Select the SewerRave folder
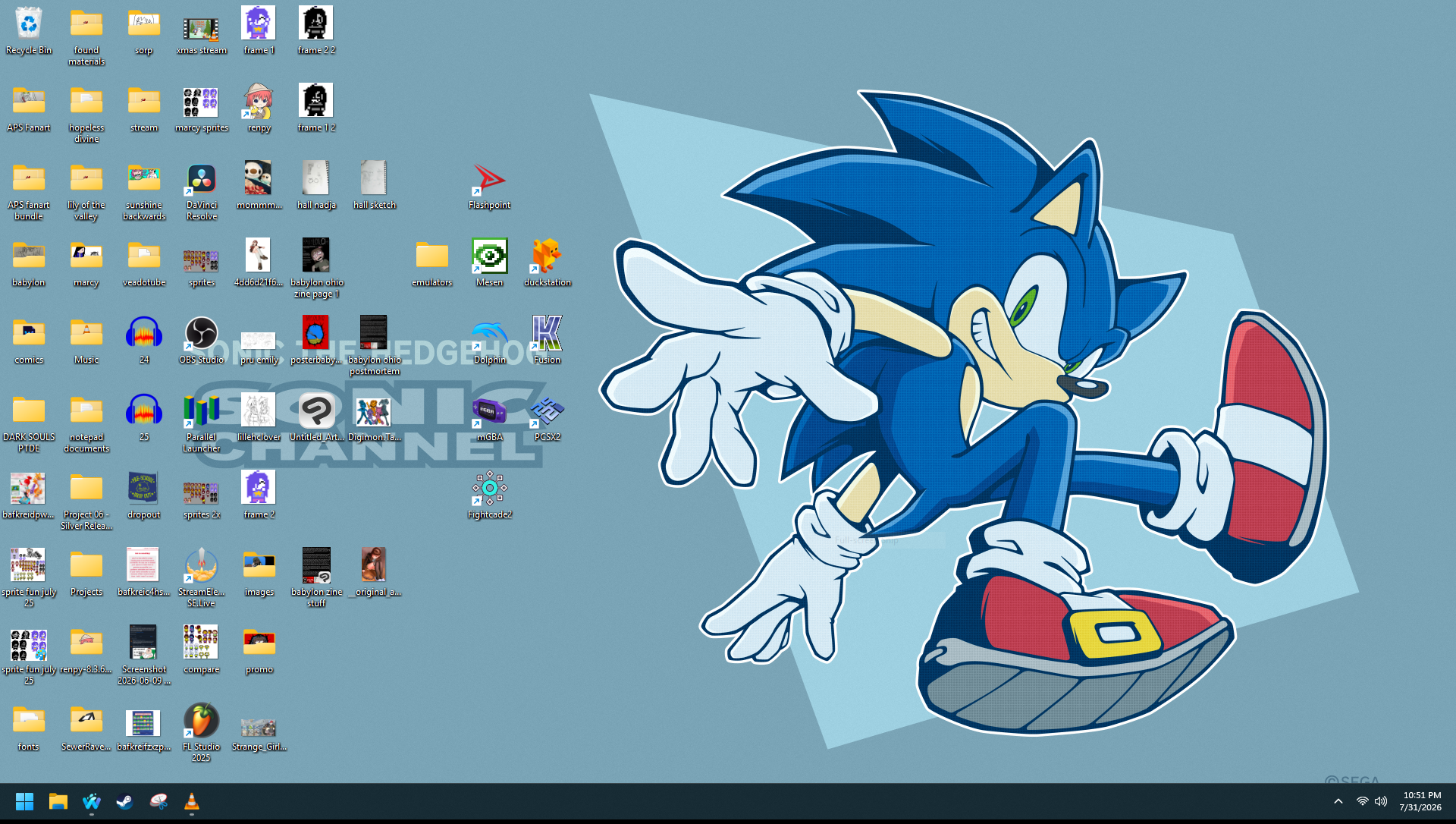This screenshot has width=1456, height=824. pos(86,727)
